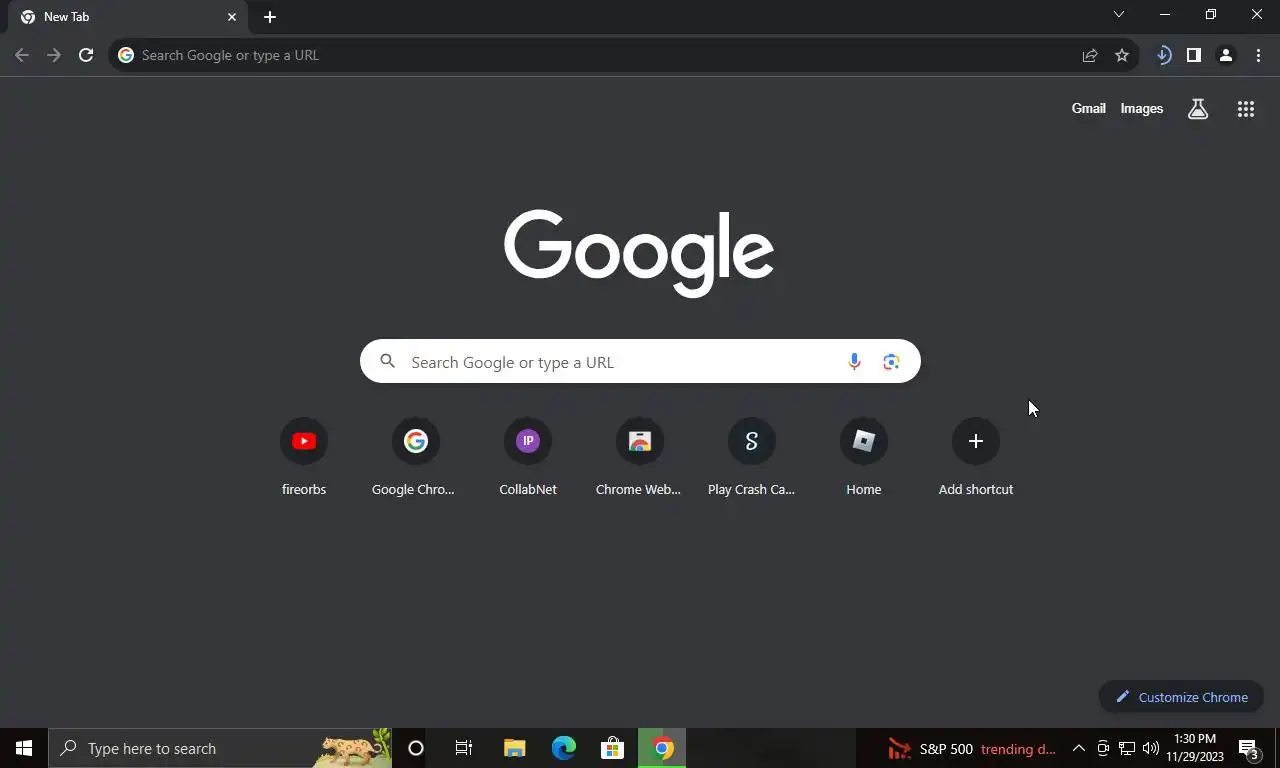Start voice search with microphone icon
The height and width of the screenshot is (768, 1280).
pos(854,362)
